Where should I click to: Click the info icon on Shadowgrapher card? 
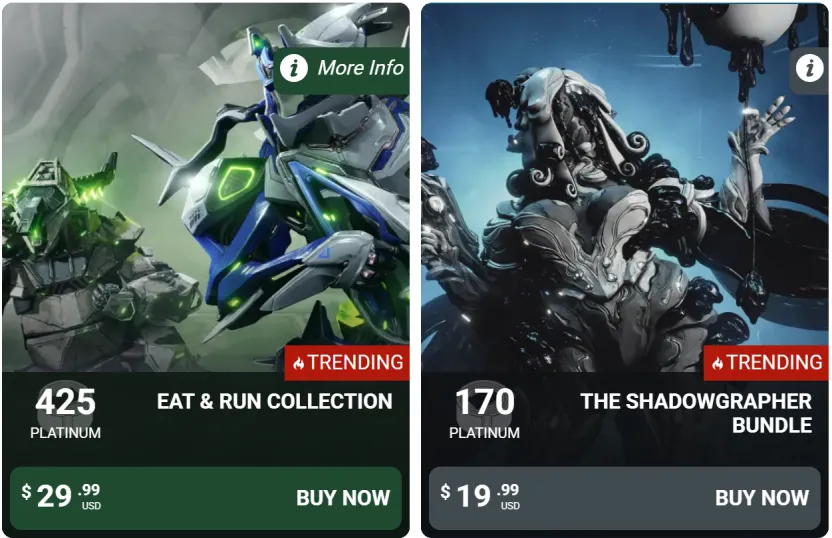(810, 68)
